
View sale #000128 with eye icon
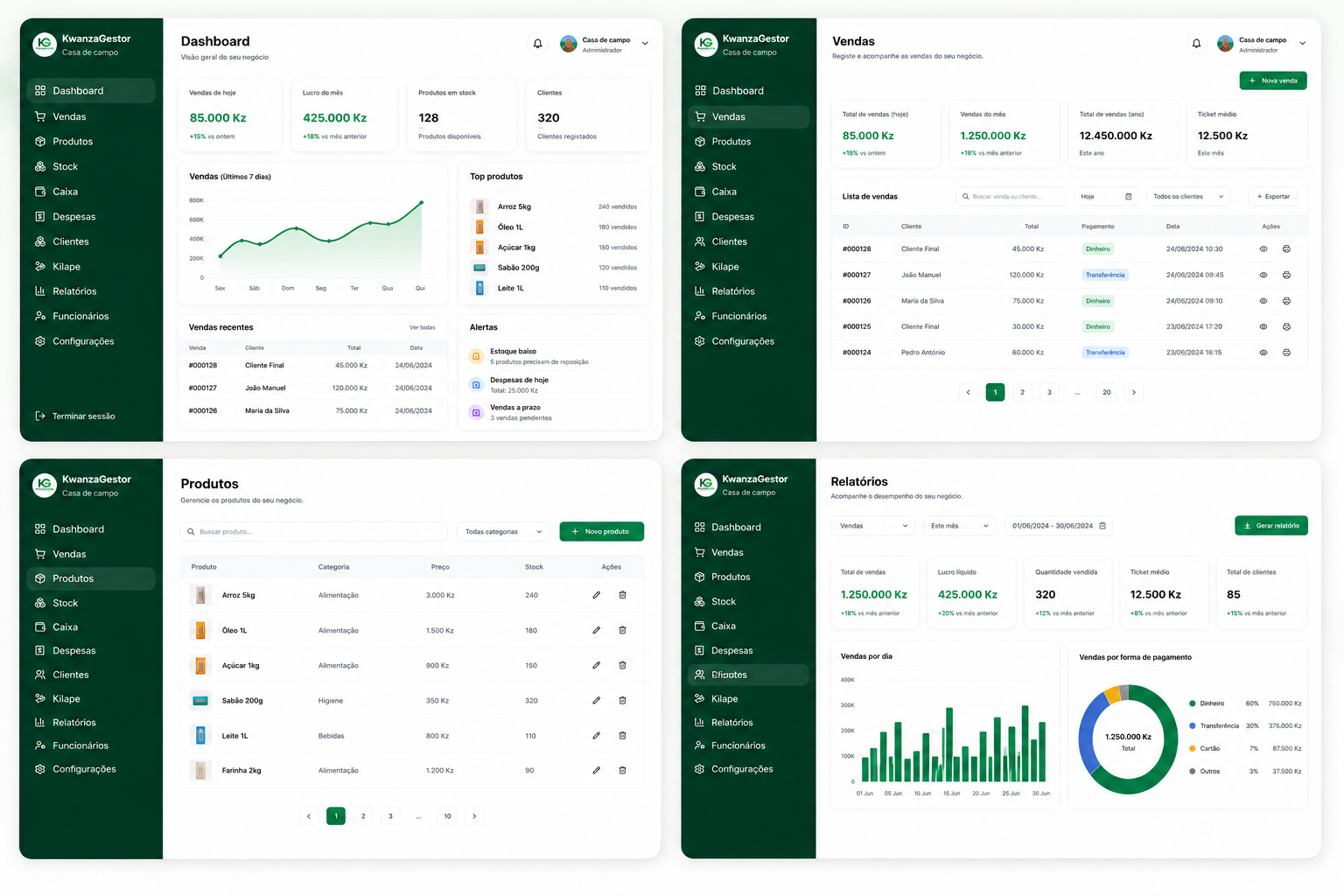point(1263,249)
